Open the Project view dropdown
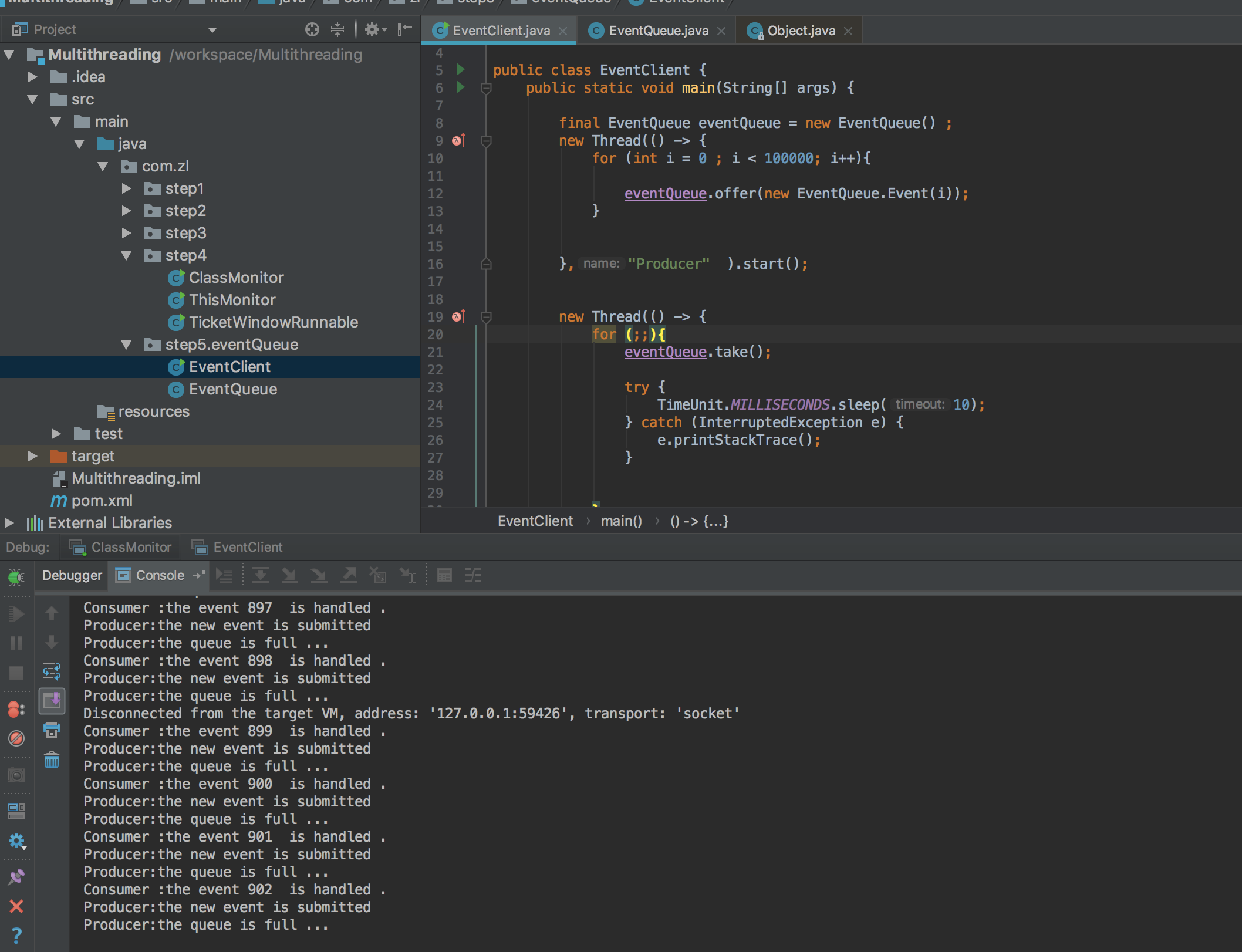 click(212, 30)
